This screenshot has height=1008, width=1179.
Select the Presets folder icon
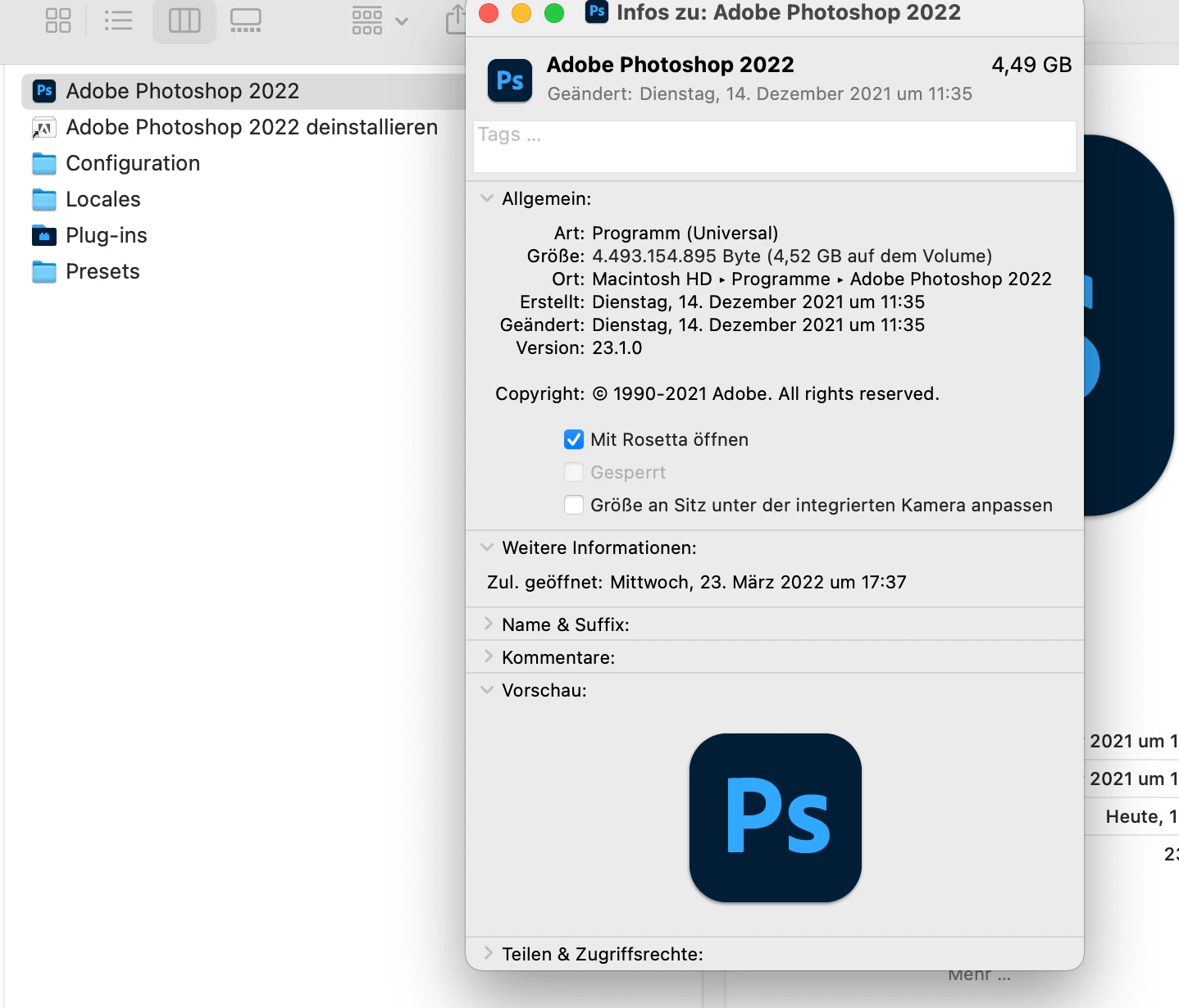(44, 272)
